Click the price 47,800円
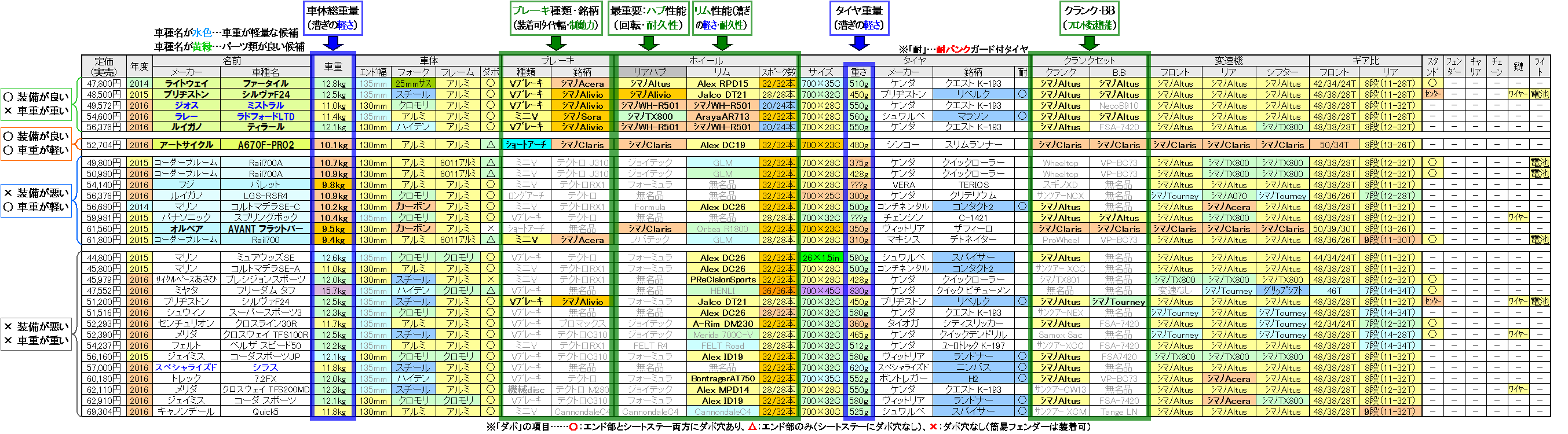1568x434 pixels. [x=104, y=83]
